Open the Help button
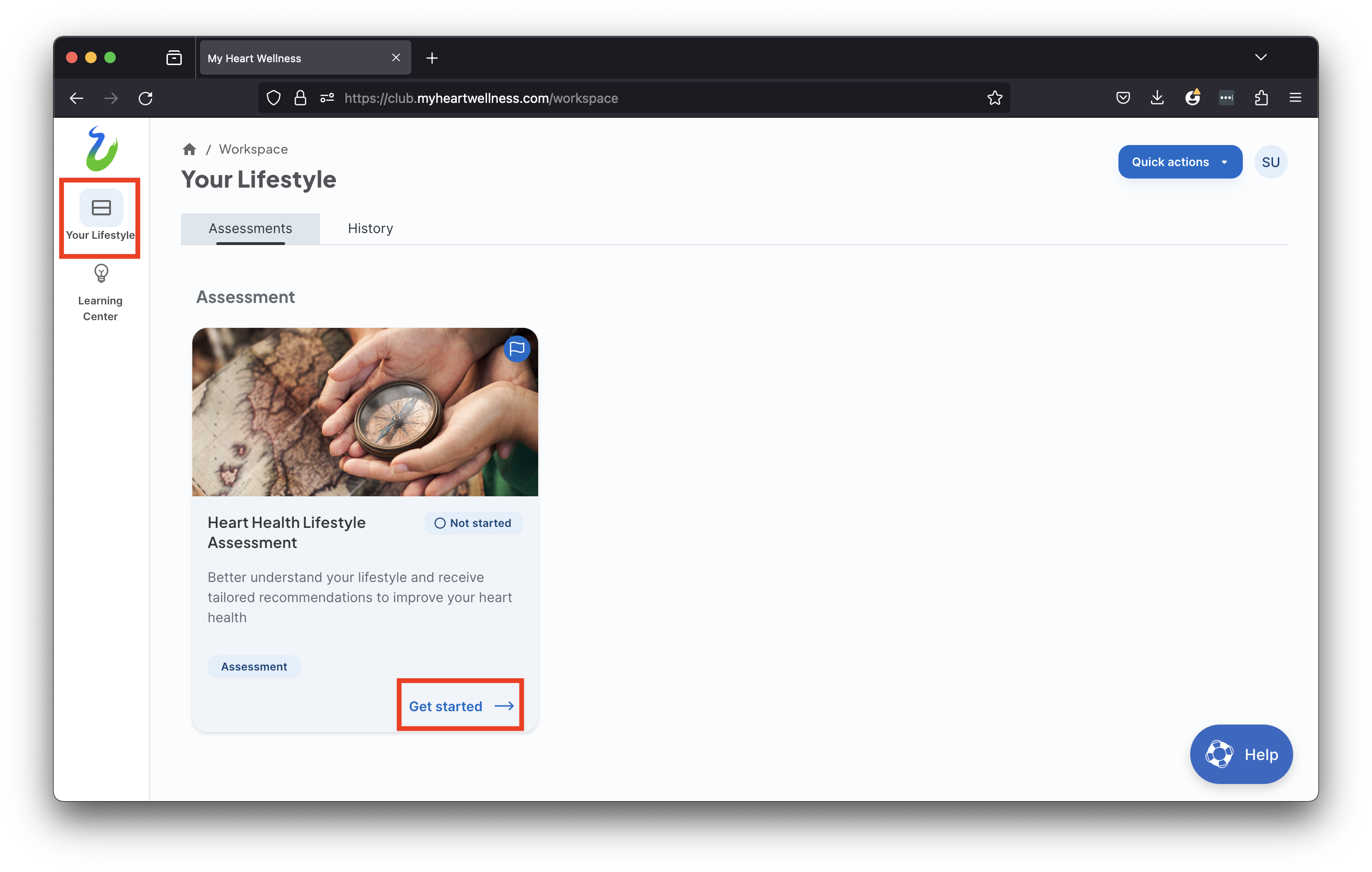The image size is (1372, 872). click(1240, 754)
